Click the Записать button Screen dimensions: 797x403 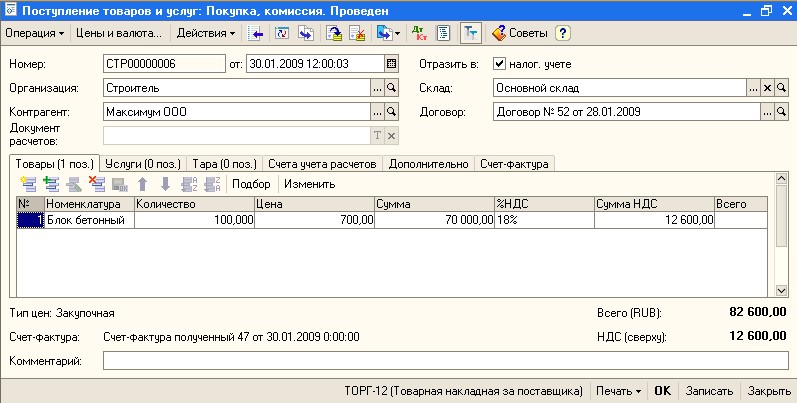tap(710, 391)
